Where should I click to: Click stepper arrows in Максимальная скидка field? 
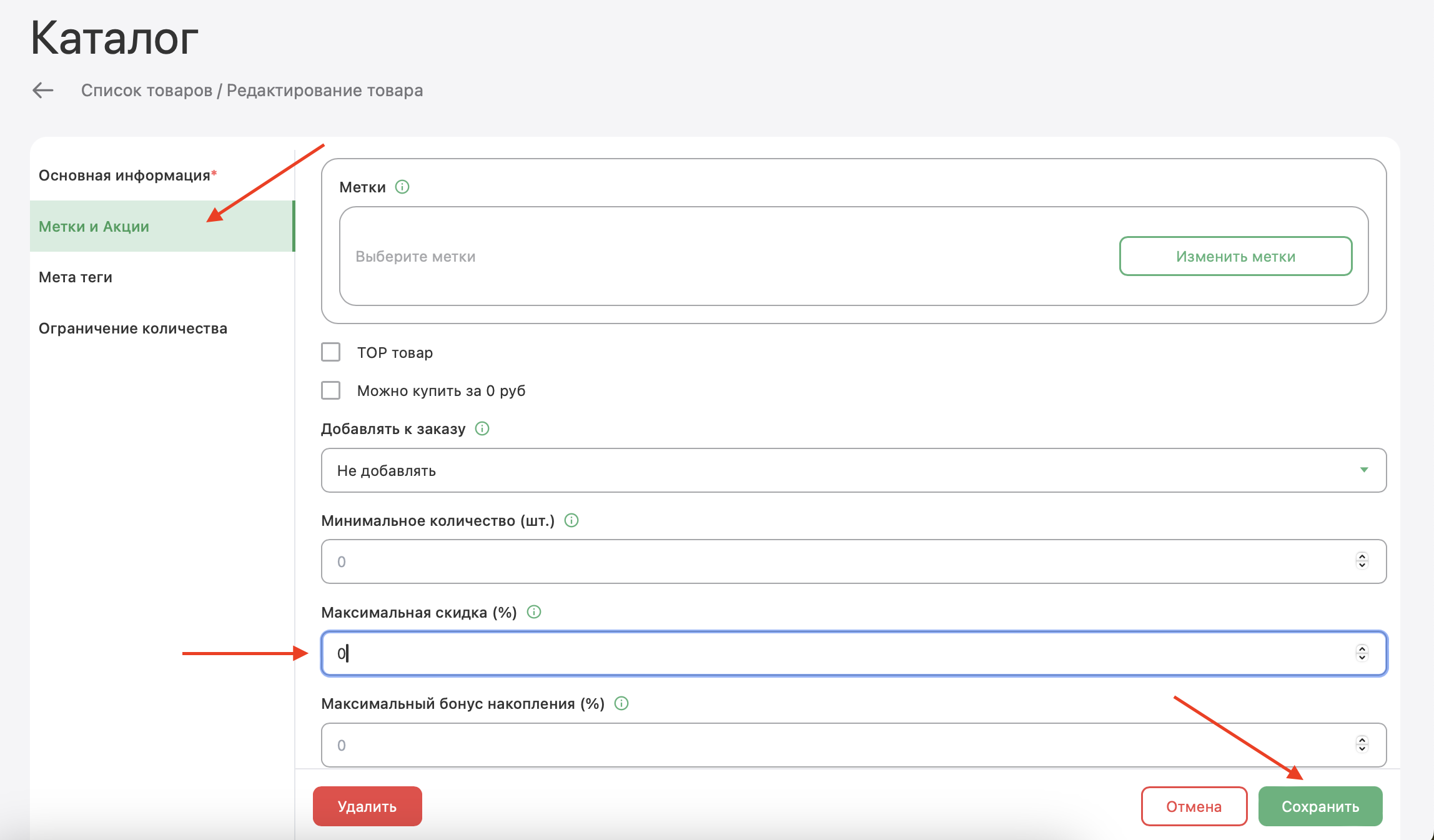tap(1362, 653)
